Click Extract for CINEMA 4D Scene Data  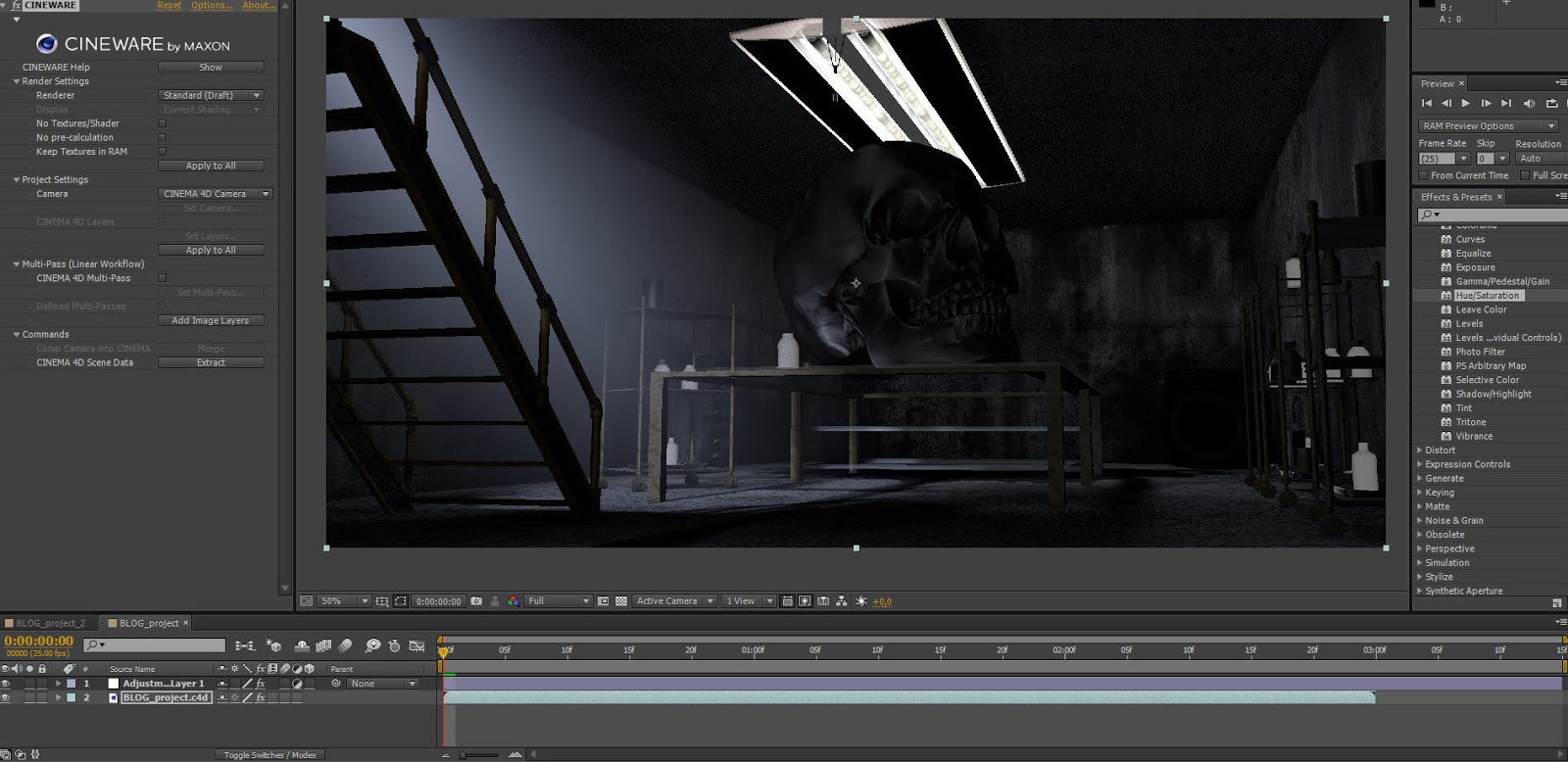tap(211, 362)
